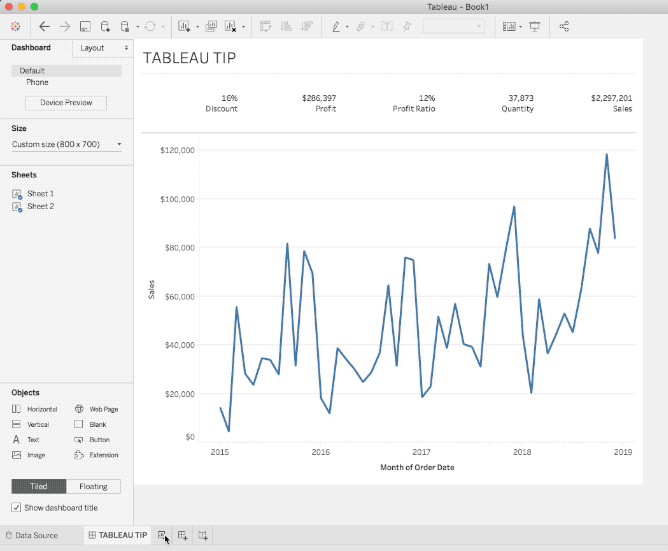Click the Month of Order Date axis title
Image resolution: width=668 pixels, height=551 pixels.
[x=417, y=467]
